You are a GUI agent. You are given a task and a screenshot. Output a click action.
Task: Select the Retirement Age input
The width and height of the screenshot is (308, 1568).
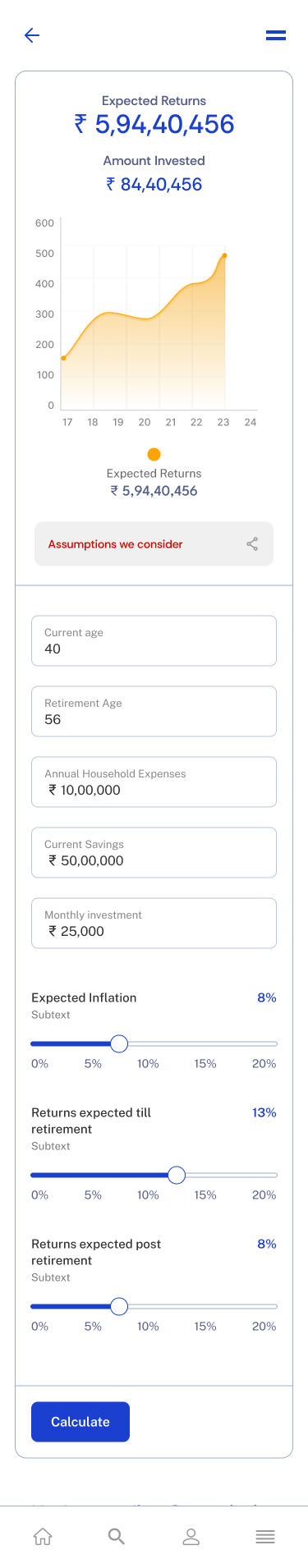(x=154, y=711)
